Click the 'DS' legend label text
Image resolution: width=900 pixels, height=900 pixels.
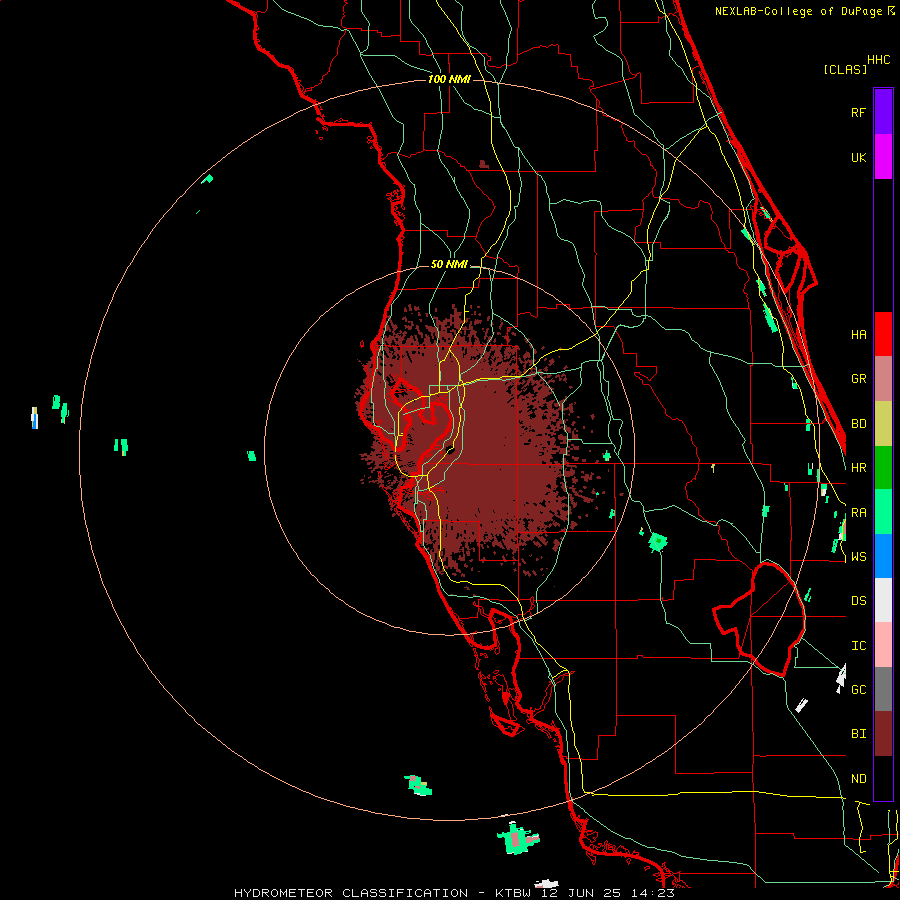coord(858,601)
